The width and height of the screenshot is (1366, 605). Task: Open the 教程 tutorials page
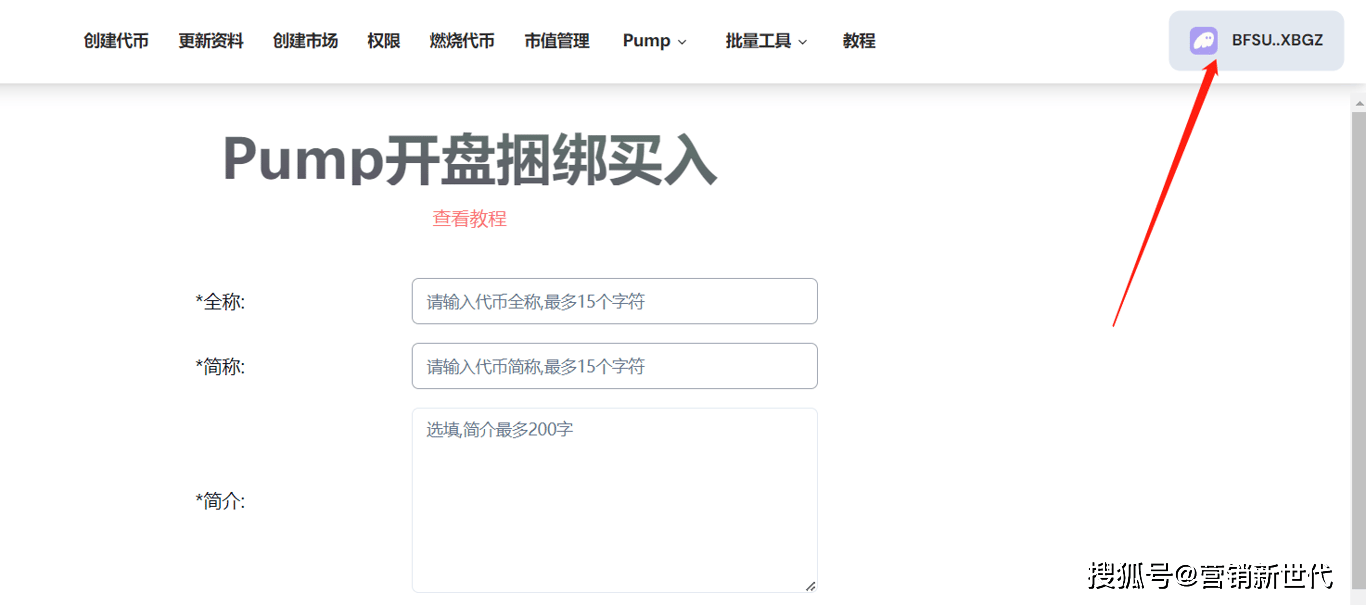point(858,41)
